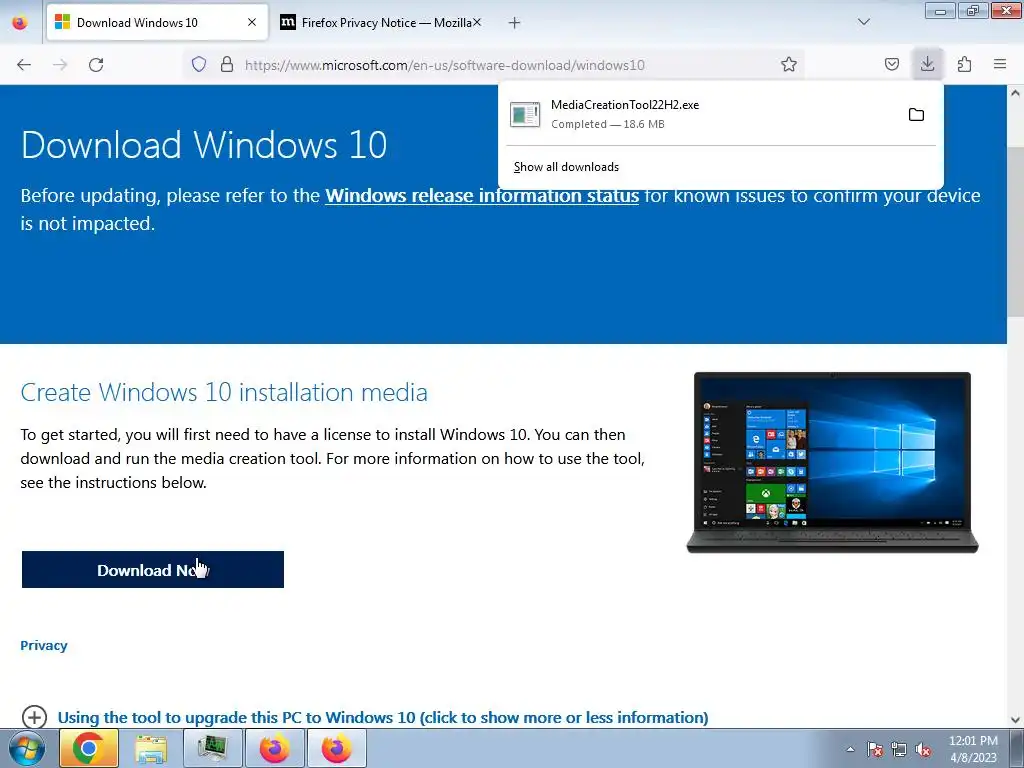This screenshot has height=768, width=1024.
Task: Toggle the Downloads toolbar button
Action: point(927,64)
